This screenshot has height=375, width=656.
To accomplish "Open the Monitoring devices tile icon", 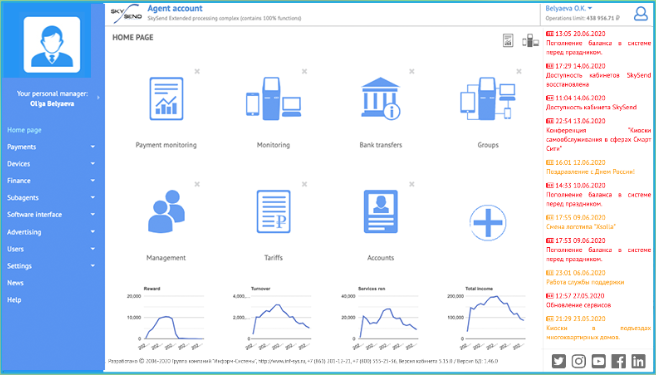I will [x=273, y=99].
